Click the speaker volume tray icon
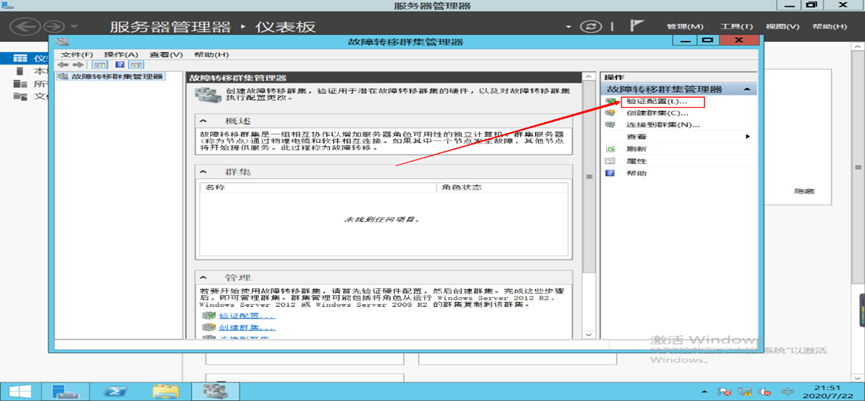The width and height of the screenshot is (865, 401). pyautogui.click(x=765, y=392)
